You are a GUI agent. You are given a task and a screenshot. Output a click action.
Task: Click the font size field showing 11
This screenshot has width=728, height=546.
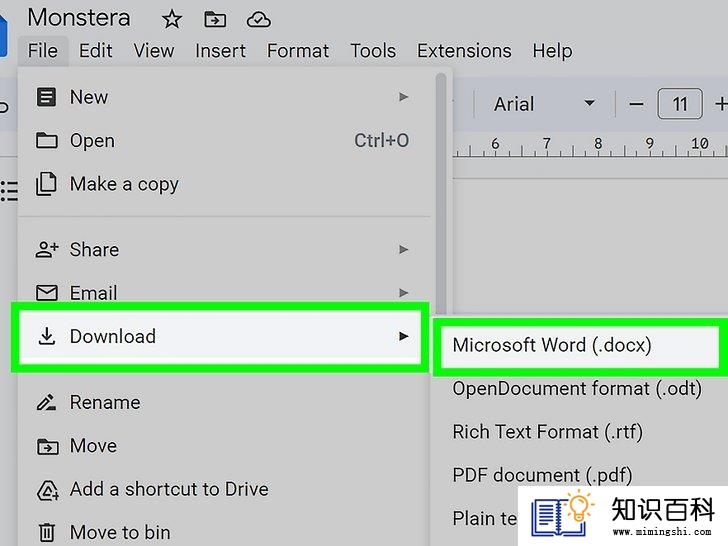click(680, 104)
